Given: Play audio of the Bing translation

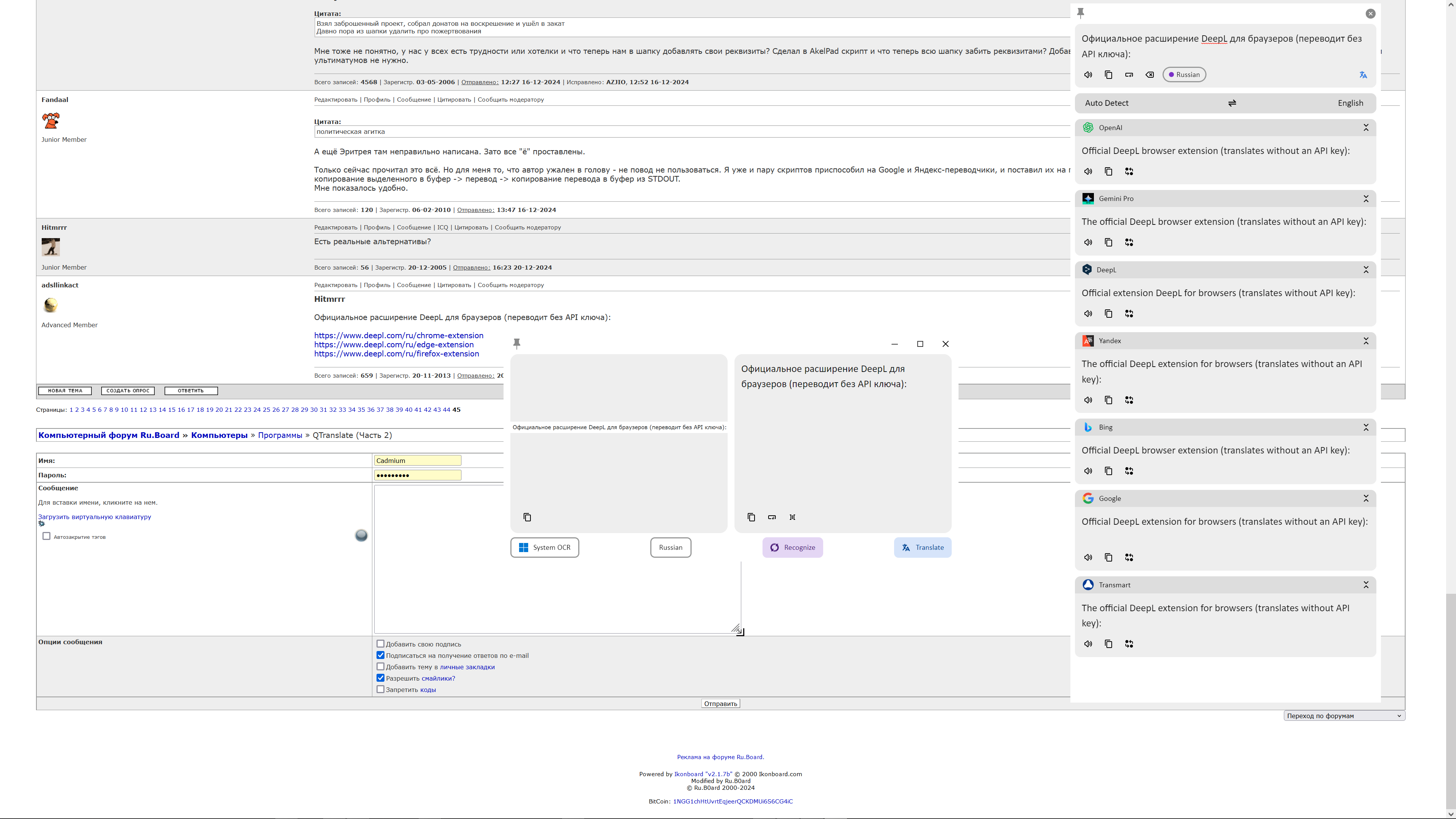Looking at the screenshot, I should (1088, 471).
